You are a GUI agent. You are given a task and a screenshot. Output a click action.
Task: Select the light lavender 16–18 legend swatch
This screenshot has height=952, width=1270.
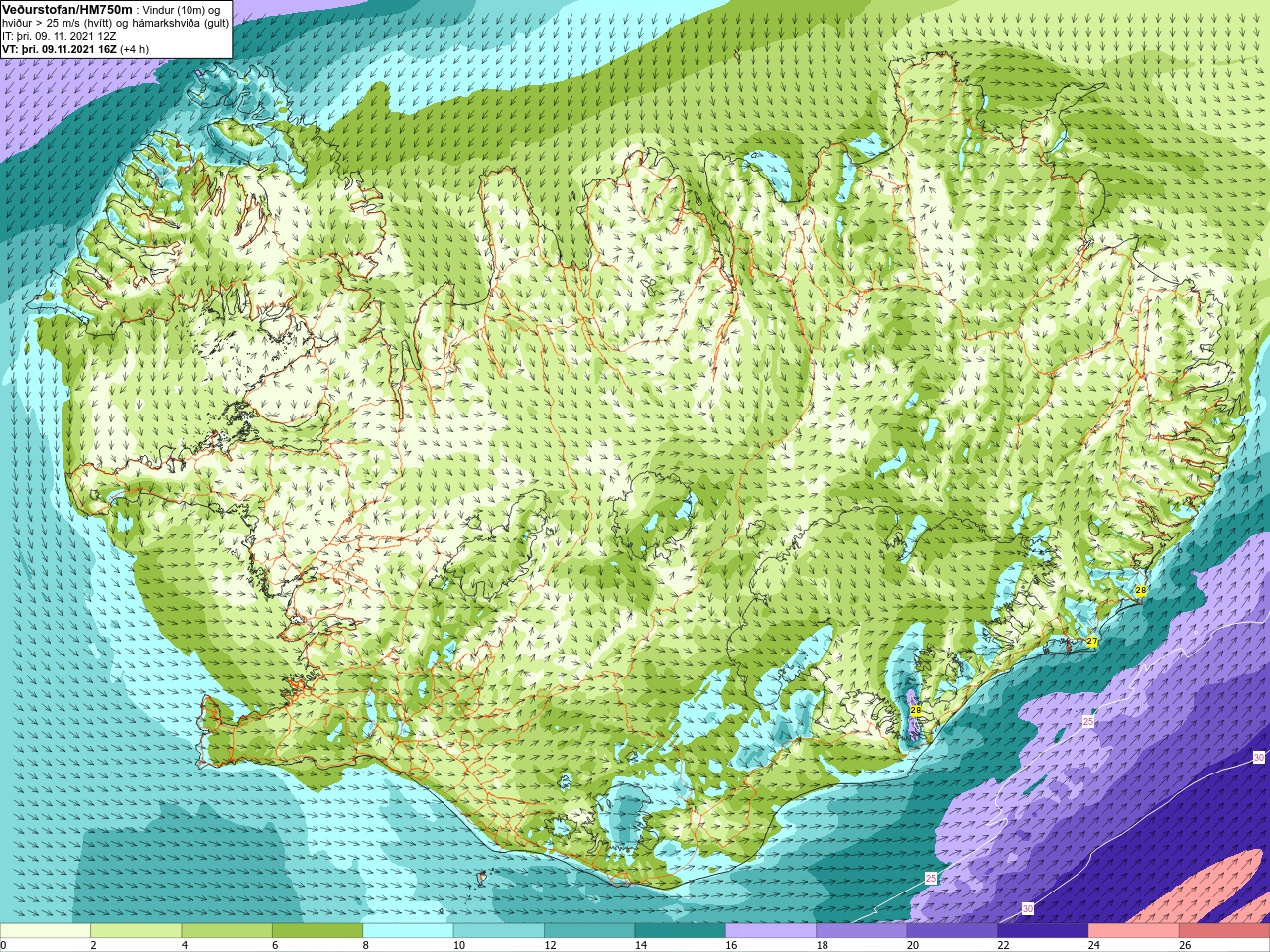pos(771,931)
